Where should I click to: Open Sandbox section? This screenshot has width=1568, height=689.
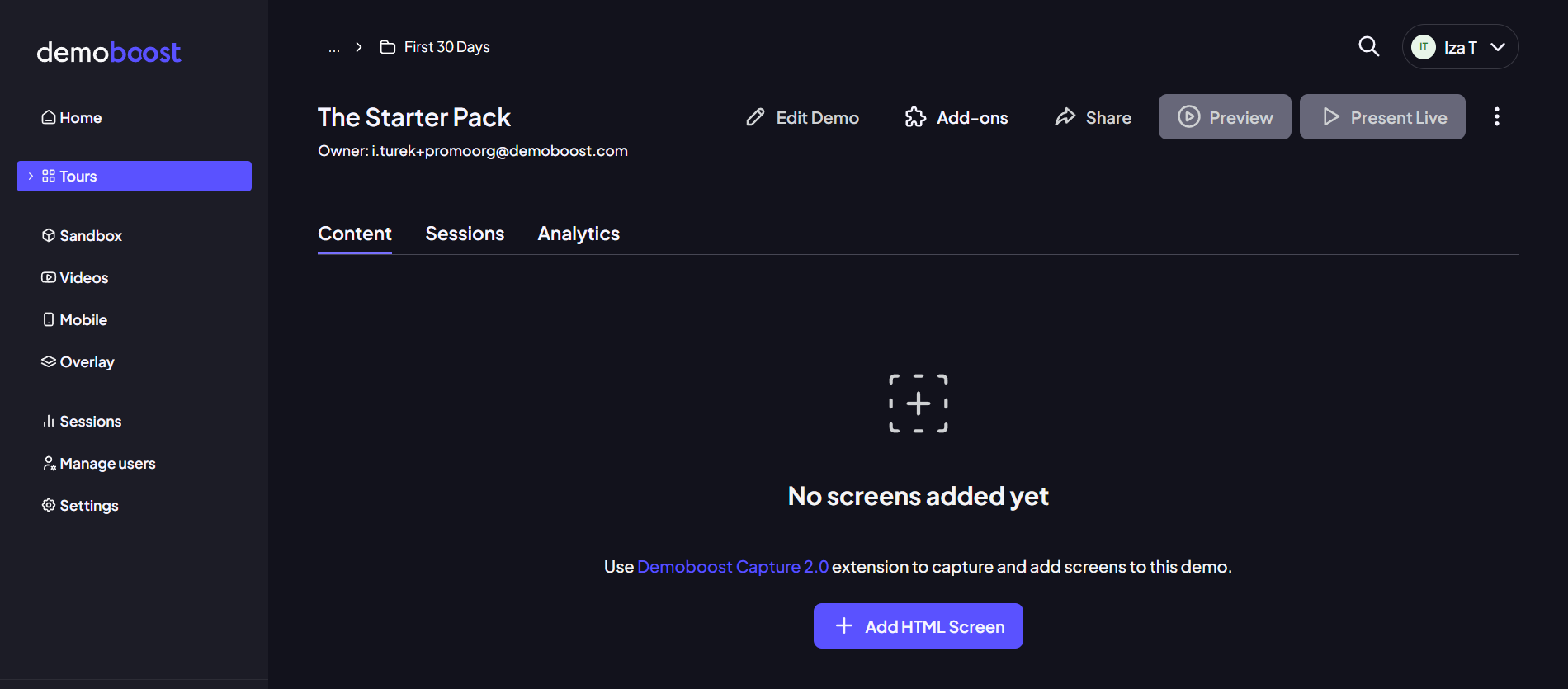[82, 235]
